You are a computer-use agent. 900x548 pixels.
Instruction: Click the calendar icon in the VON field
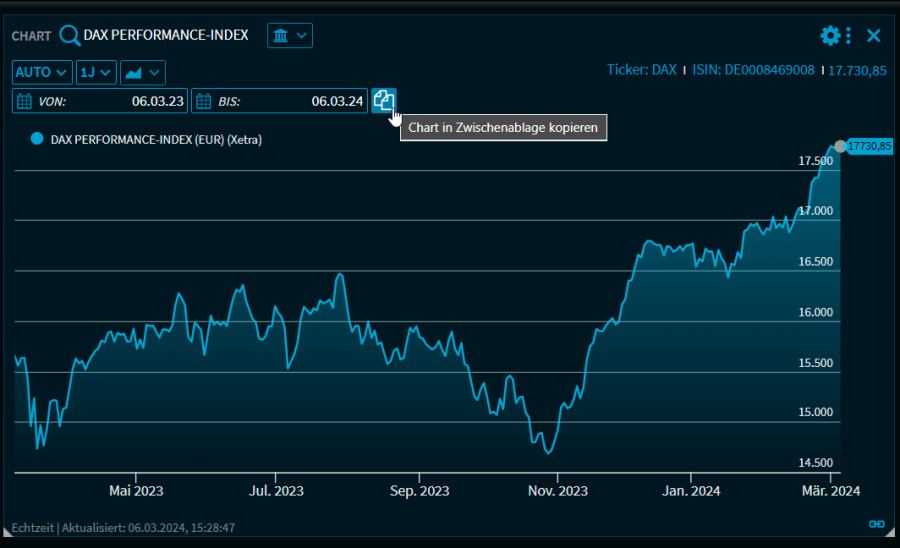pos(25,101)
